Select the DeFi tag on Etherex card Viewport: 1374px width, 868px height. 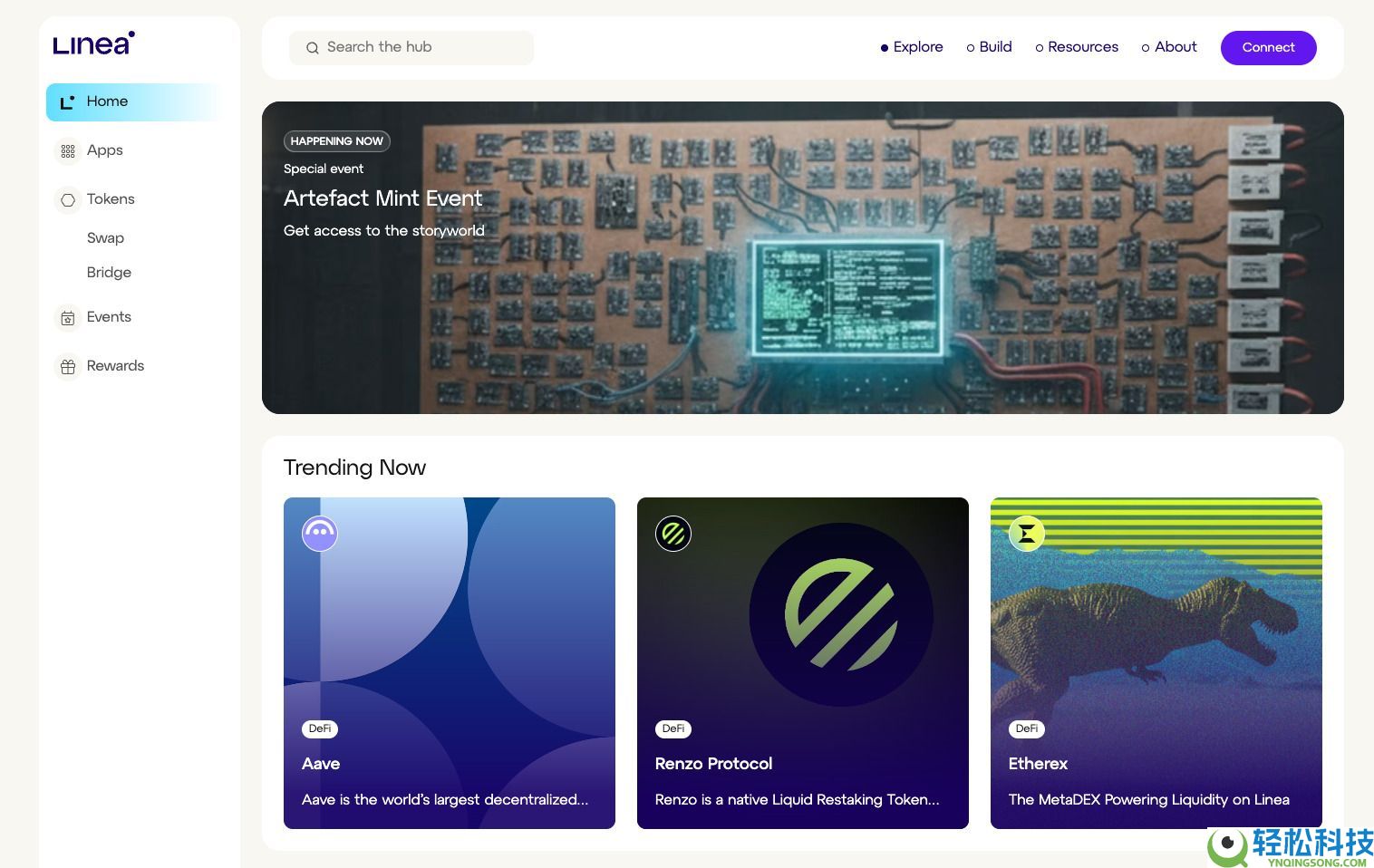click(x=1027, y=728)
